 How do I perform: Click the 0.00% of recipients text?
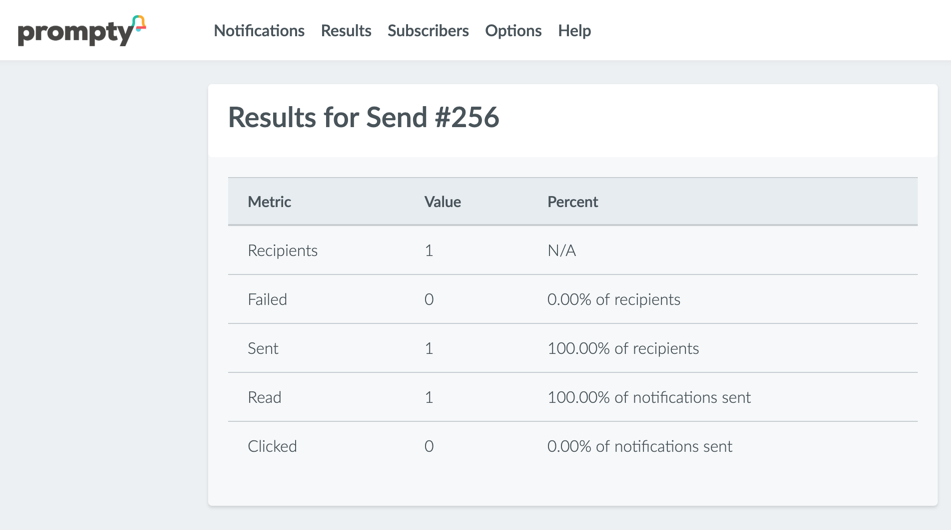coord(613,300)
